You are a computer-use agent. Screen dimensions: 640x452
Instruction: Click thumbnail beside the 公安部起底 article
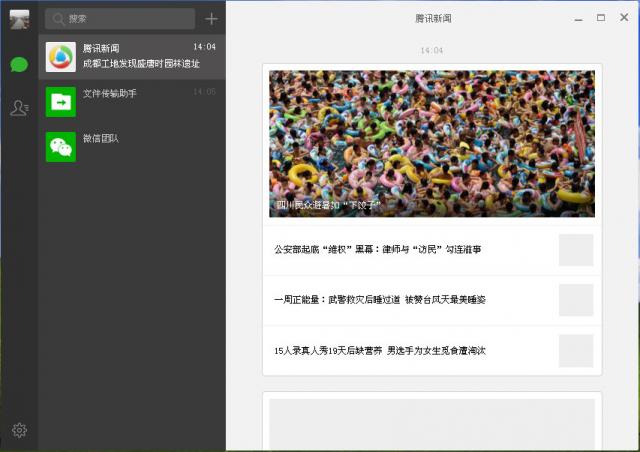coord(576,250)
